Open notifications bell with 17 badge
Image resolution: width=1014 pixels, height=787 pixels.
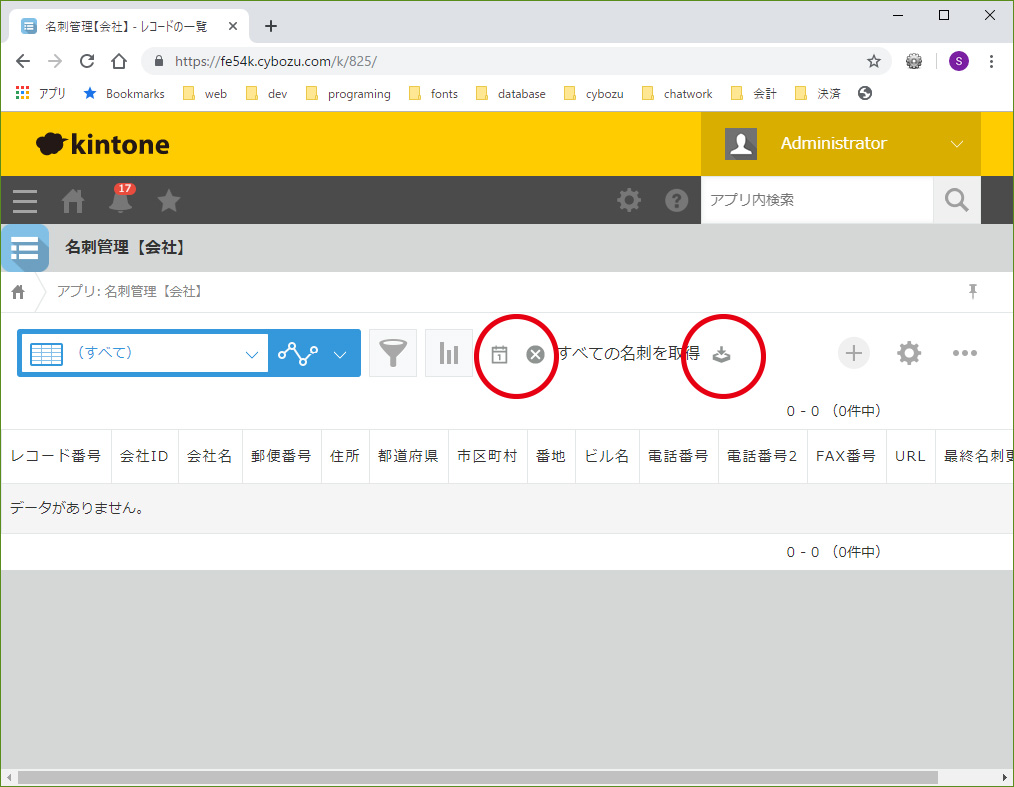point(121,200)
